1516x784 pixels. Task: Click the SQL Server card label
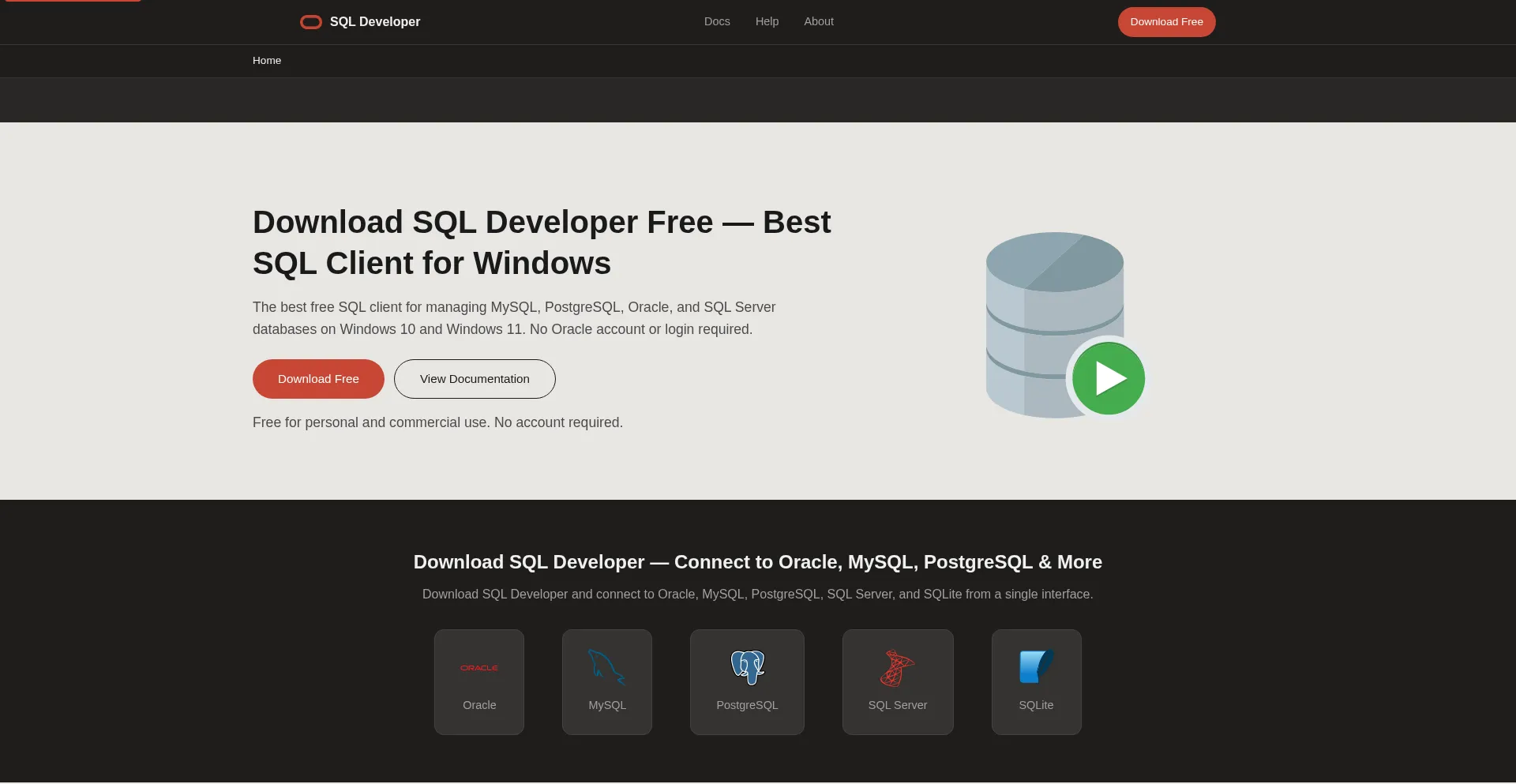(898, 705)
